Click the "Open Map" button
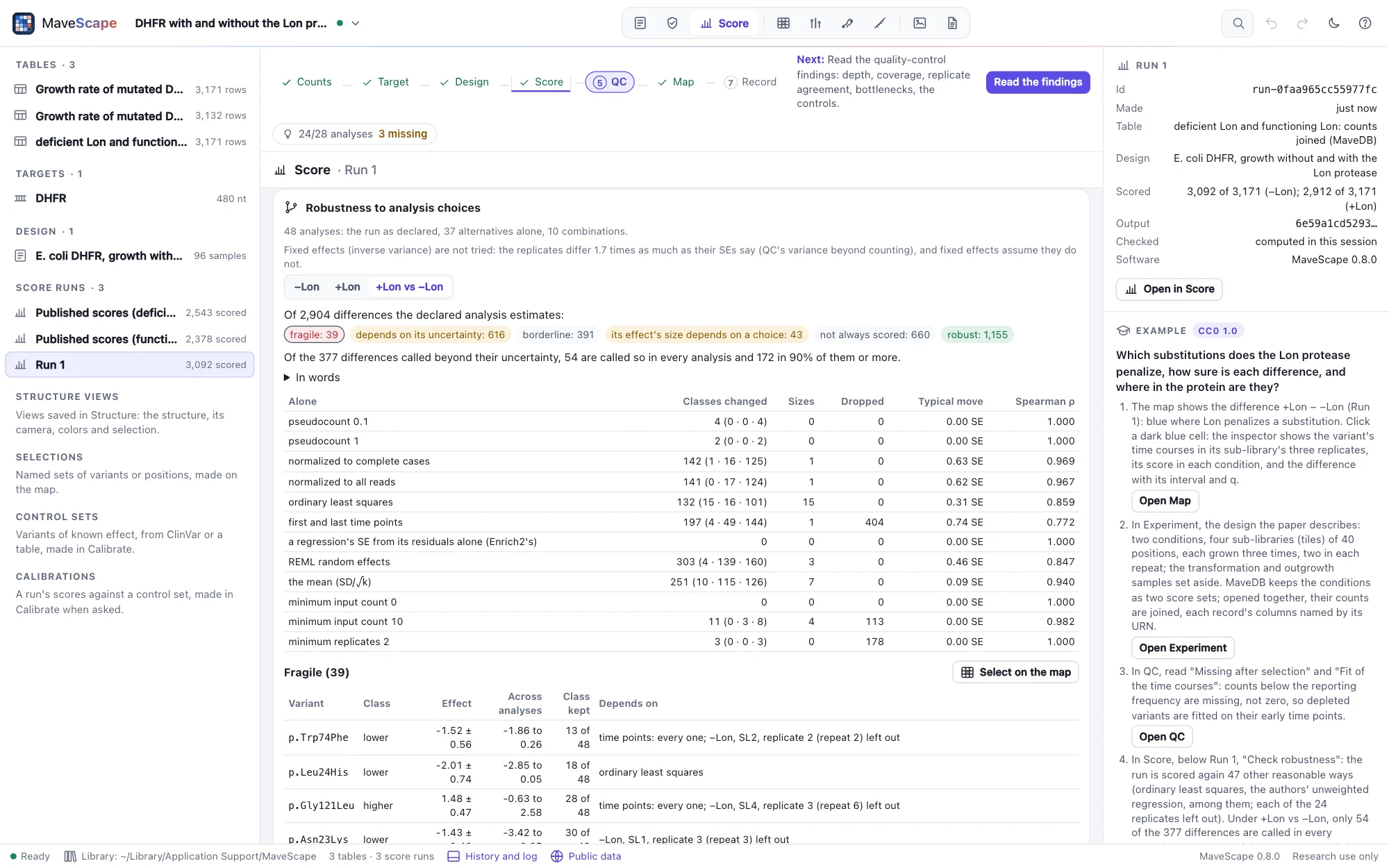 coord(1165,501)
